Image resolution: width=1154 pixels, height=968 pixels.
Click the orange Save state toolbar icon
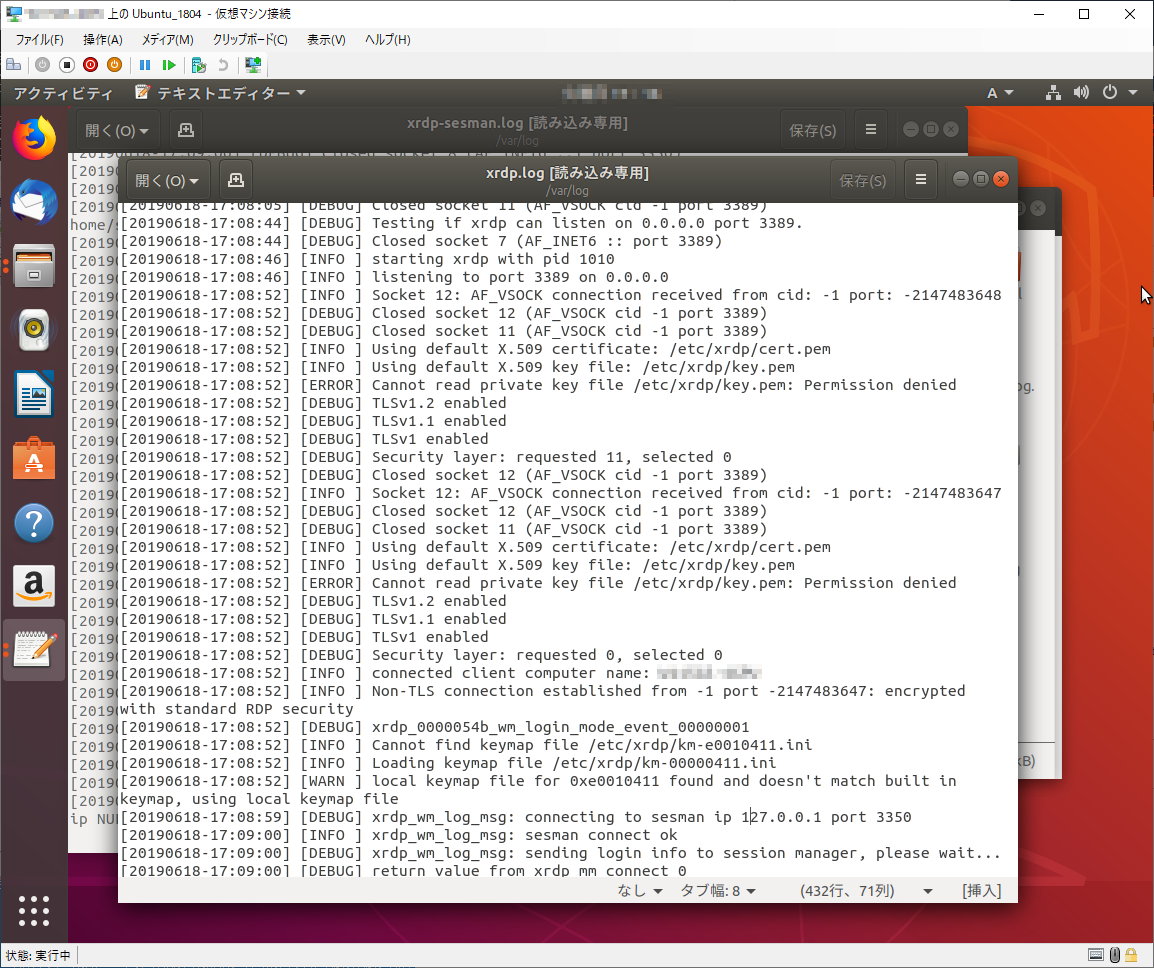click(x=114, y=66)
